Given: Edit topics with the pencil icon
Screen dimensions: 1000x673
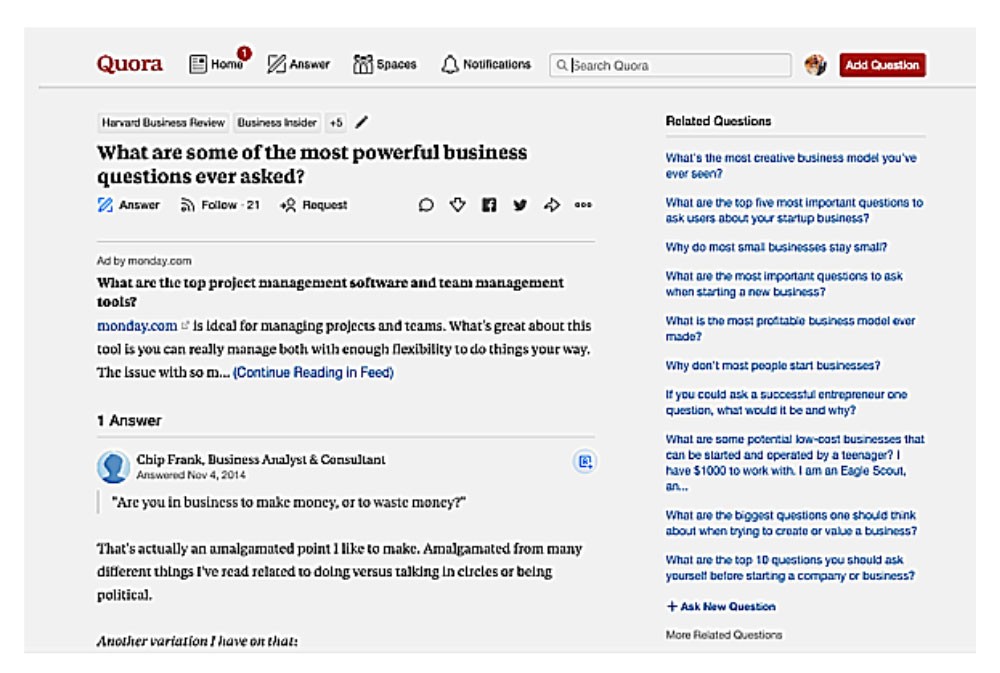Looking at the screenshot, I should pyautogui.click(x=362, y=122).
